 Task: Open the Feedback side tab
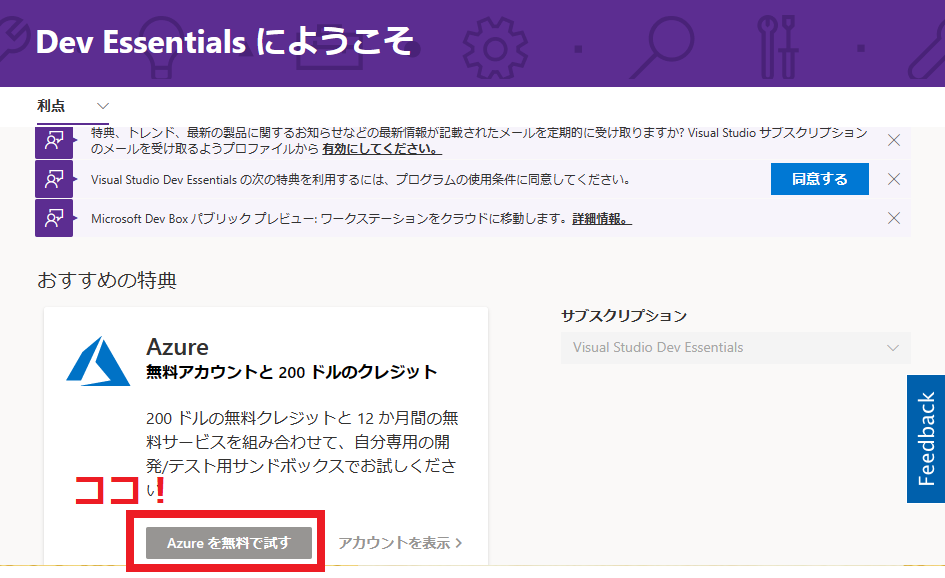point(926,439)
